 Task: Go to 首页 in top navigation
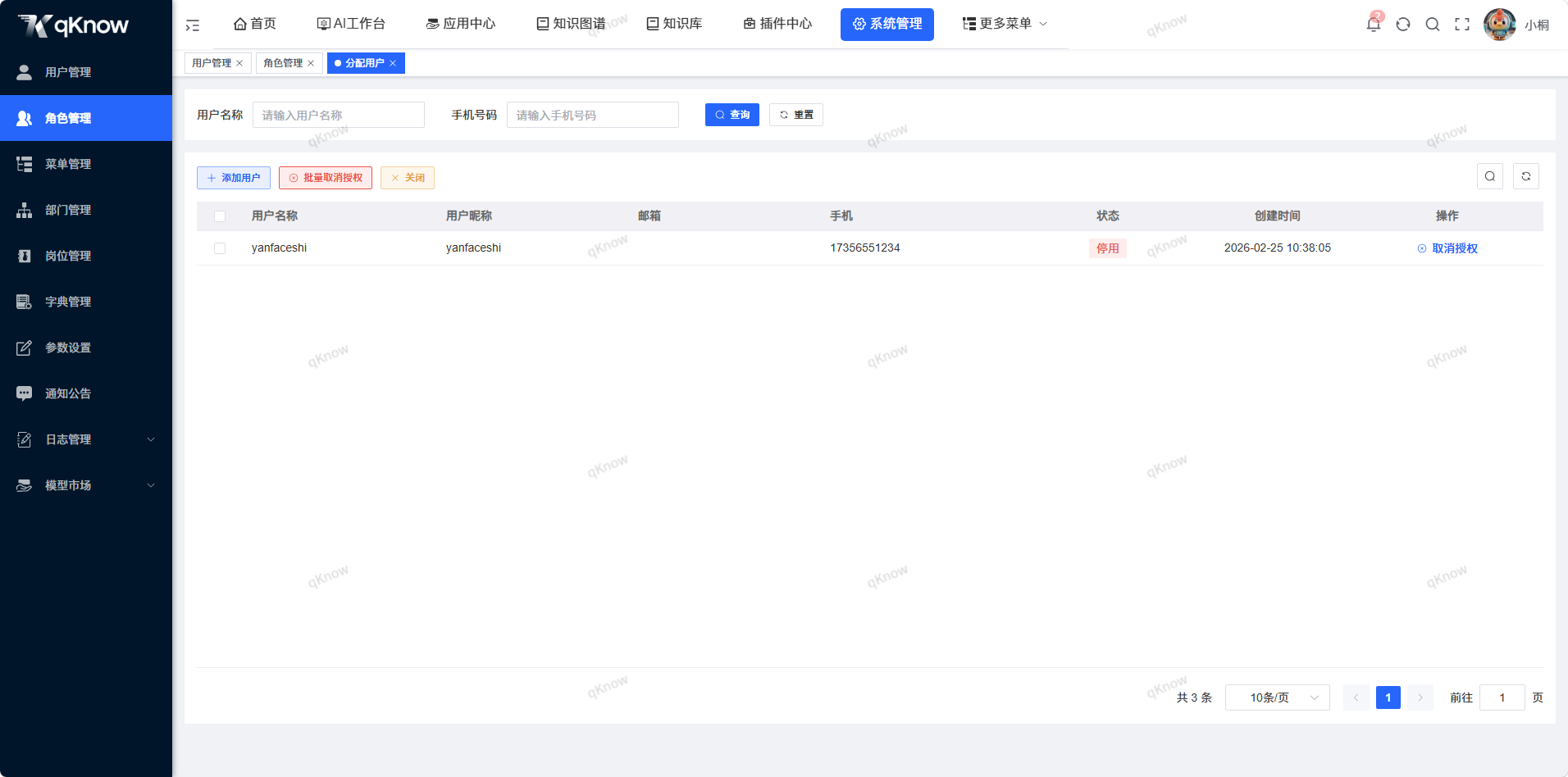coord(255,24)
